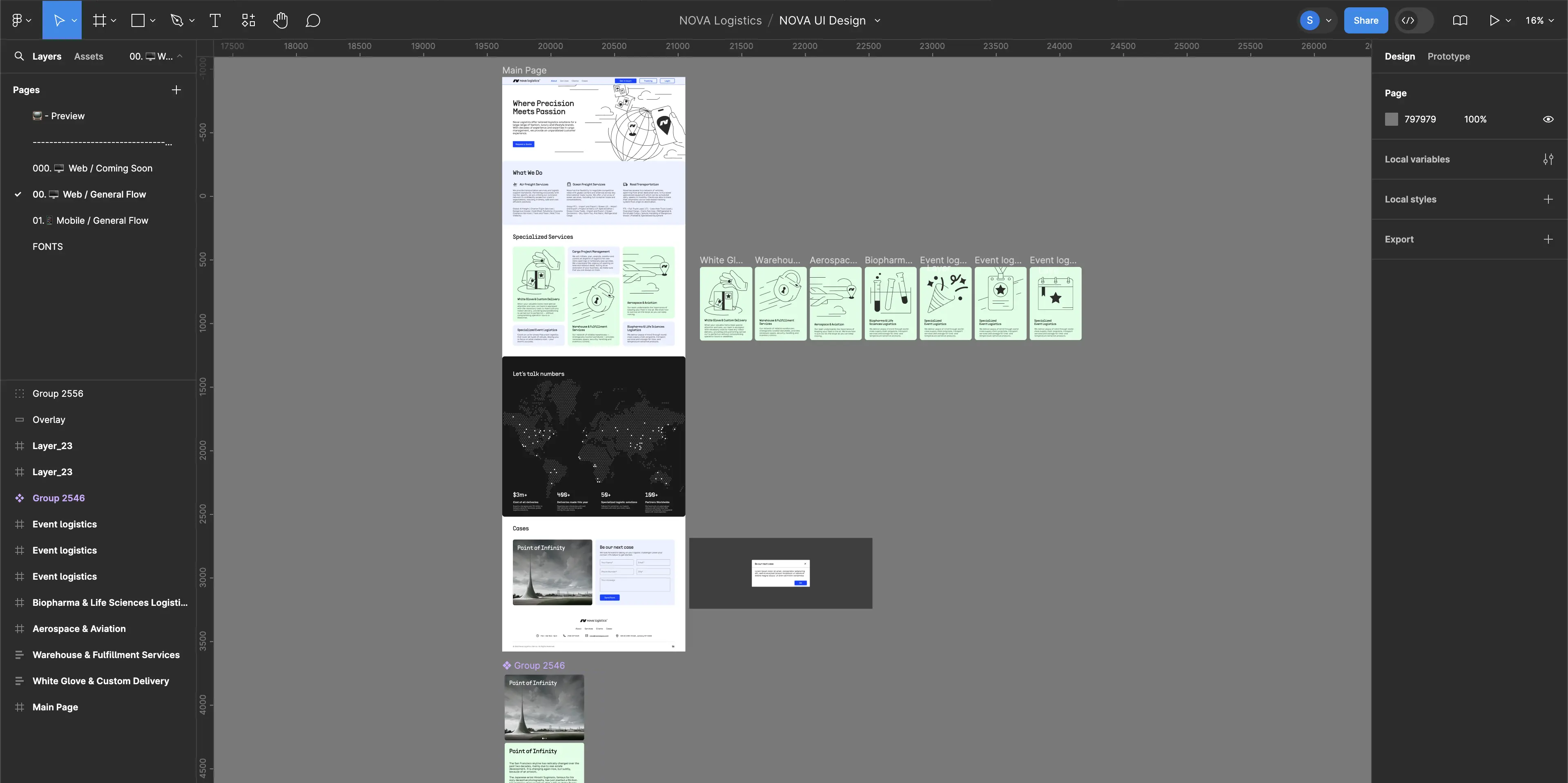Screen dimensions: 1568x783
Task: Add a new local style
Action: click(x=1548, y=200)
